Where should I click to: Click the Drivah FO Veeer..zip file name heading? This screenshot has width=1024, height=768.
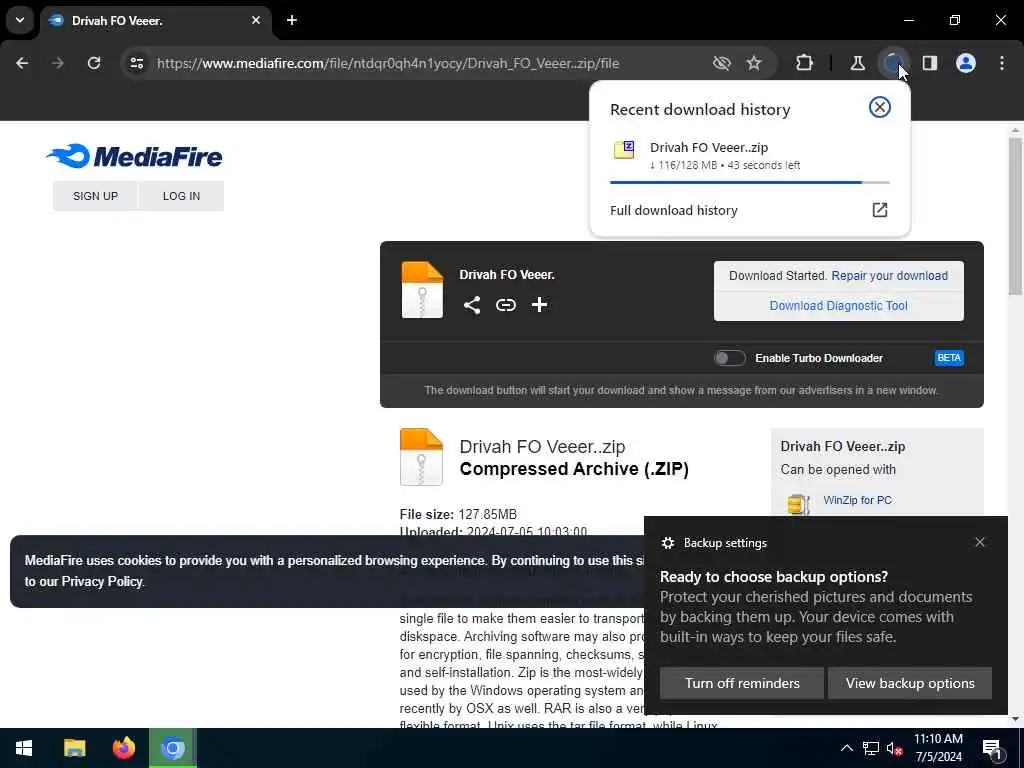pyautogui.click(x=542, y=447)
